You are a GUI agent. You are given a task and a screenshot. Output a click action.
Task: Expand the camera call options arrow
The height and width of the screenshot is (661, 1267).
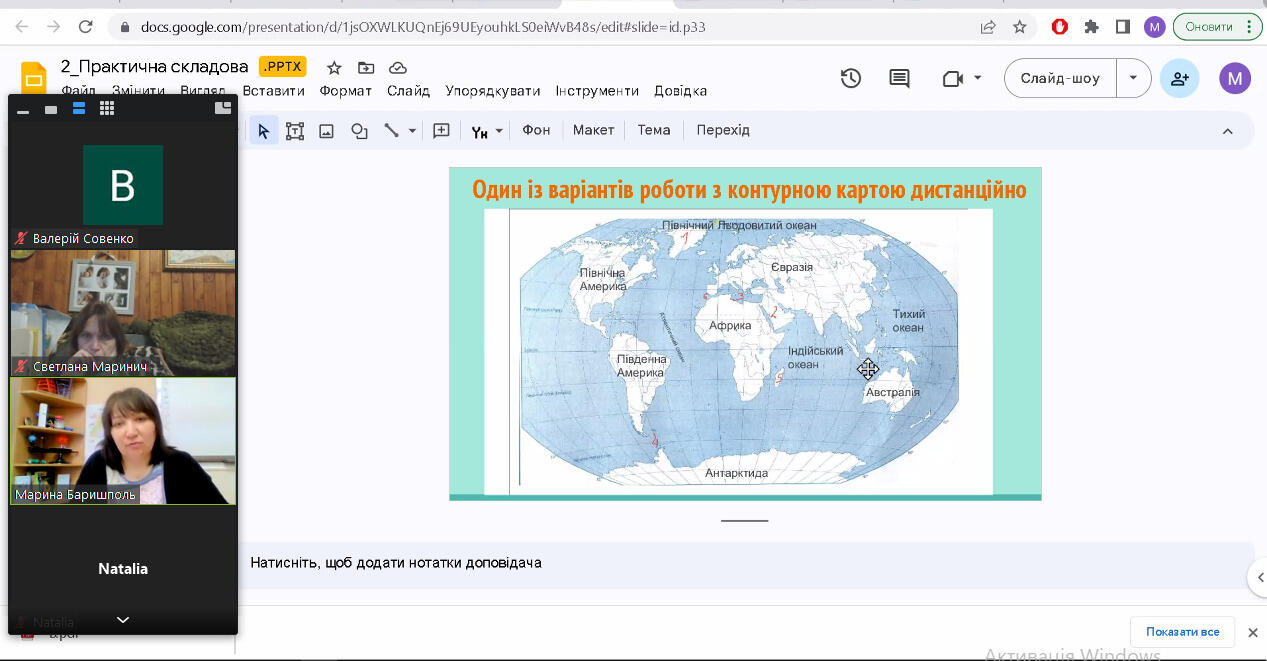tap(977, 78)
